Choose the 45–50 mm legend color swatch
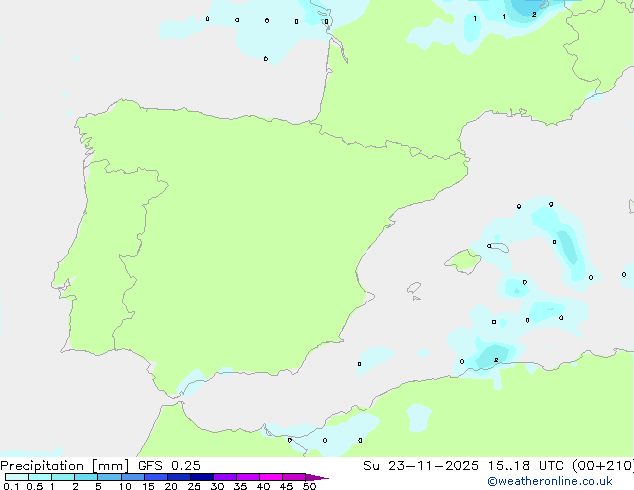 pos(294,477)
